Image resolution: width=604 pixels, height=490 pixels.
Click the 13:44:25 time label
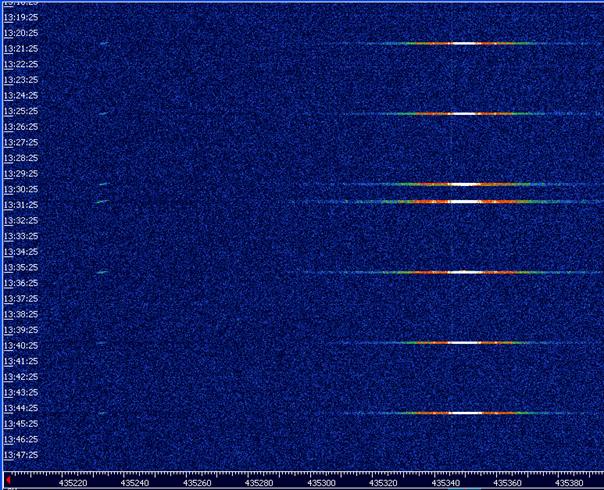click(x=21, y=408)
